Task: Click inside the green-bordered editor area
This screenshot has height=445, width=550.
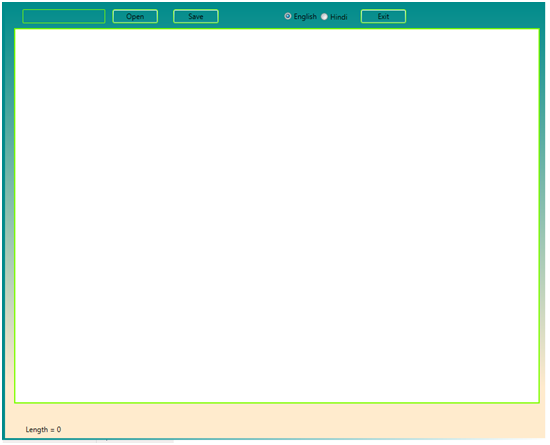Action: 277,216
